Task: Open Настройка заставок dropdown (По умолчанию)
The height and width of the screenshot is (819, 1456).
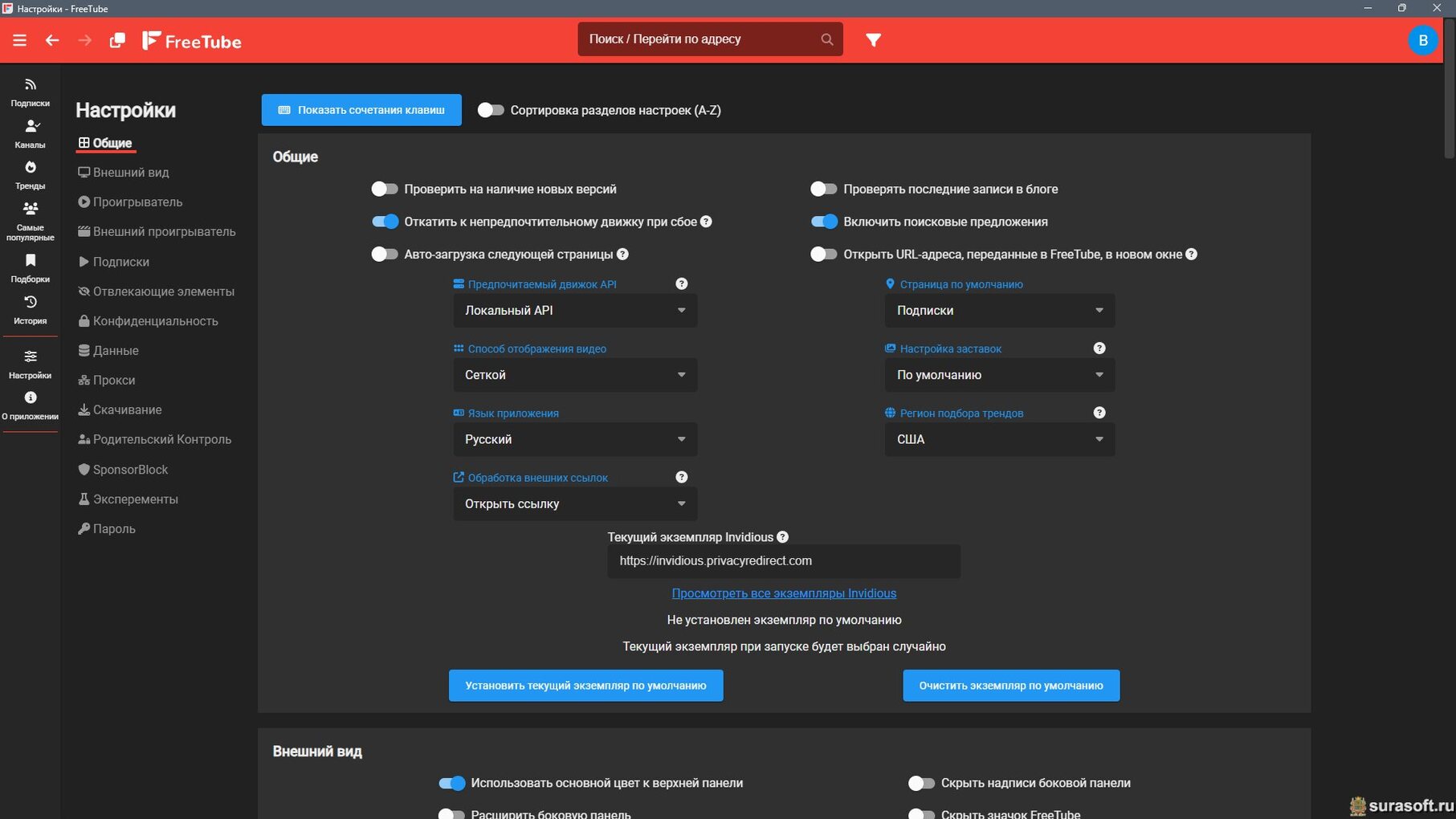Action: [1000, 375]
